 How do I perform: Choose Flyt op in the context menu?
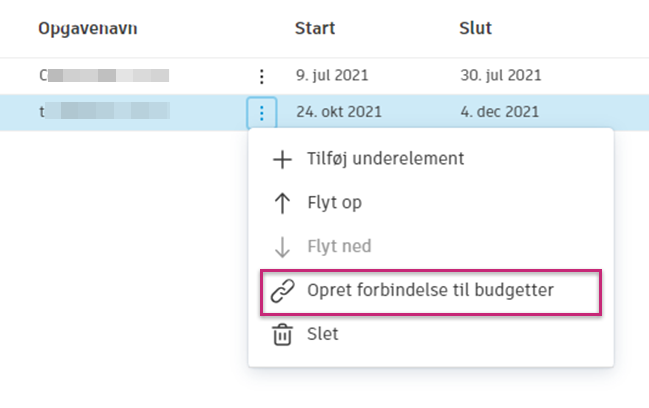335,203
